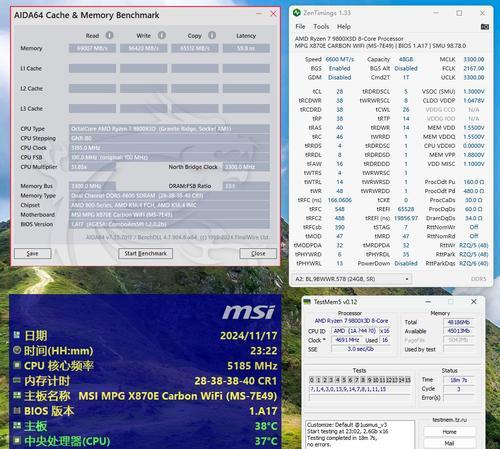Click Start Benchmark in AIDA64

point(145,253)
